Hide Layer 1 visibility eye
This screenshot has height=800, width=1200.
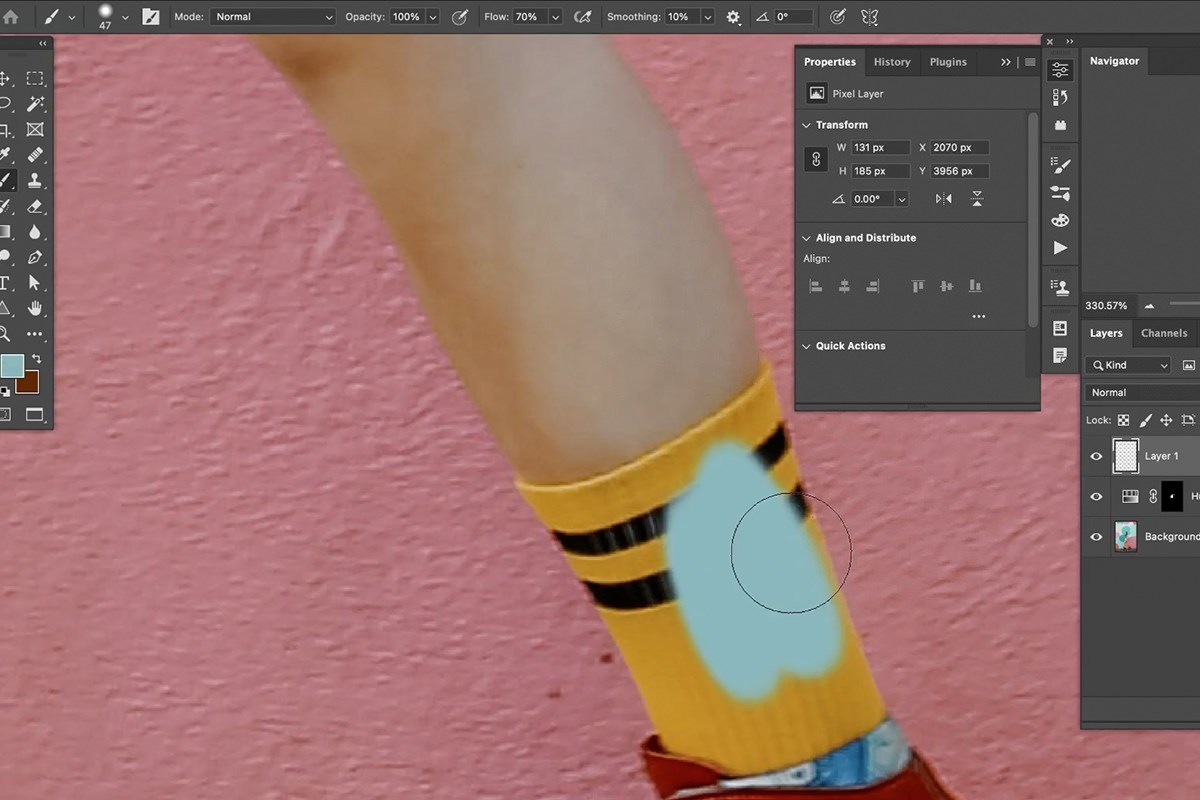pos(1096,456)
